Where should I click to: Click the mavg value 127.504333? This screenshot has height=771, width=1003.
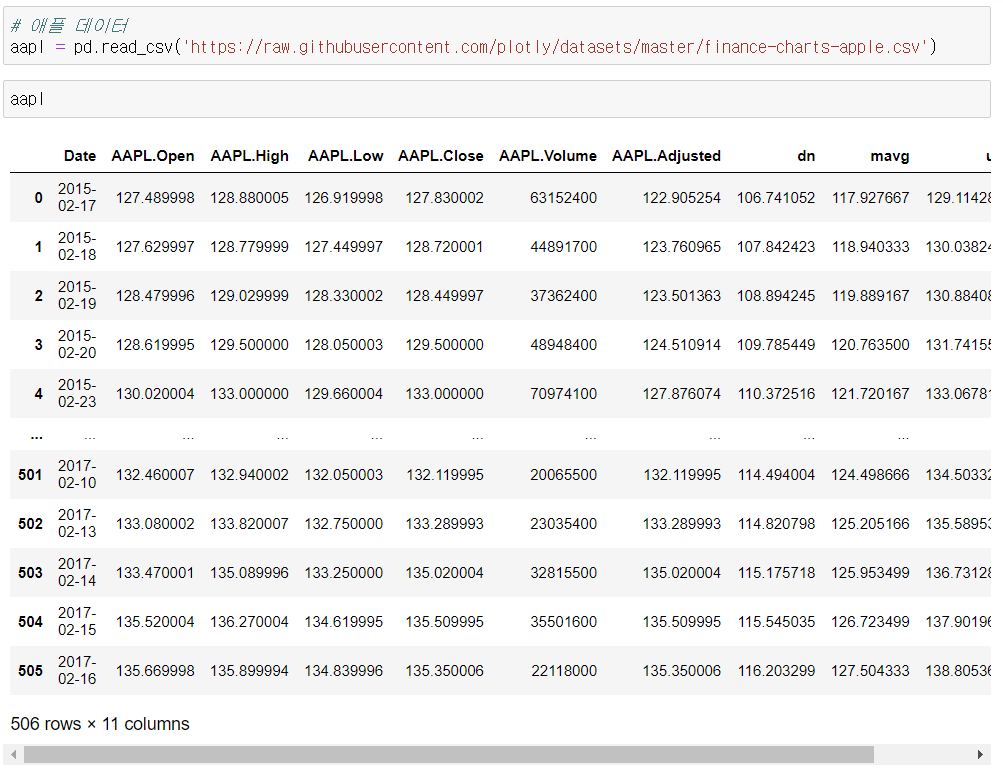(x=871, y=671)
